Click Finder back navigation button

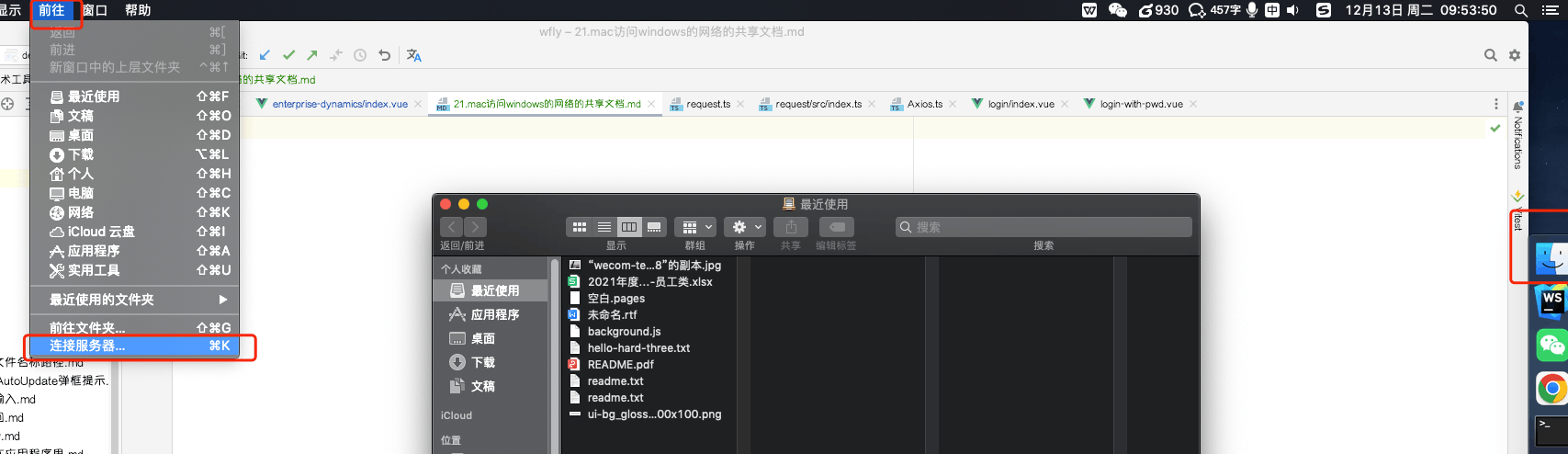click(452, 227)
